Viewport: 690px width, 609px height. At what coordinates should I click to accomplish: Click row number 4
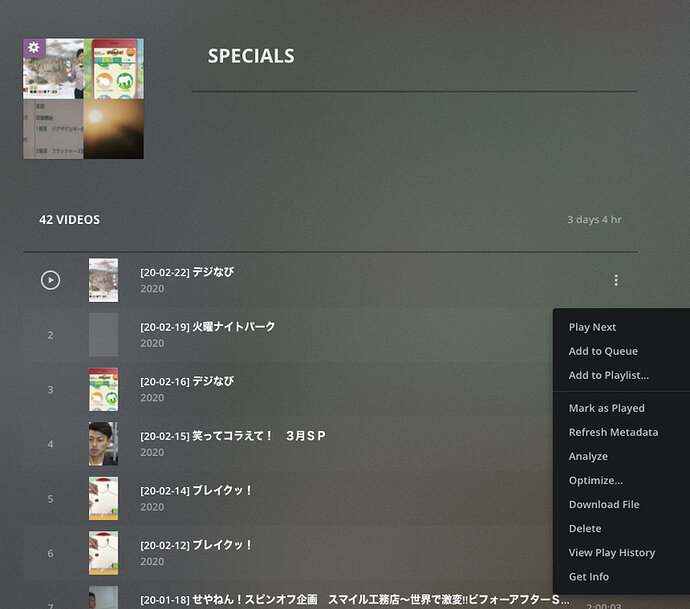pyautogui.click(x=51, y=444)
